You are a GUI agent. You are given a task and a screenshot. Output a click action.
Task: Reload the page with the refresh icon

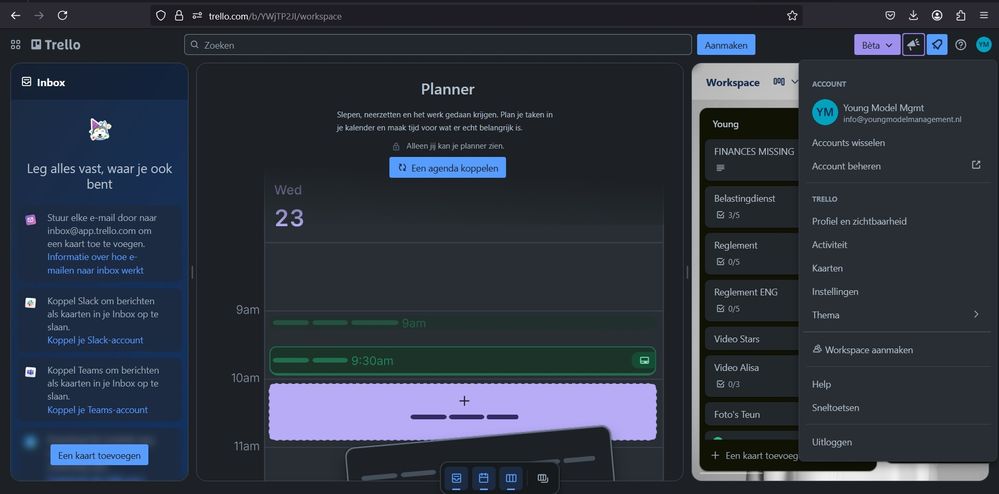click(62, 15)
